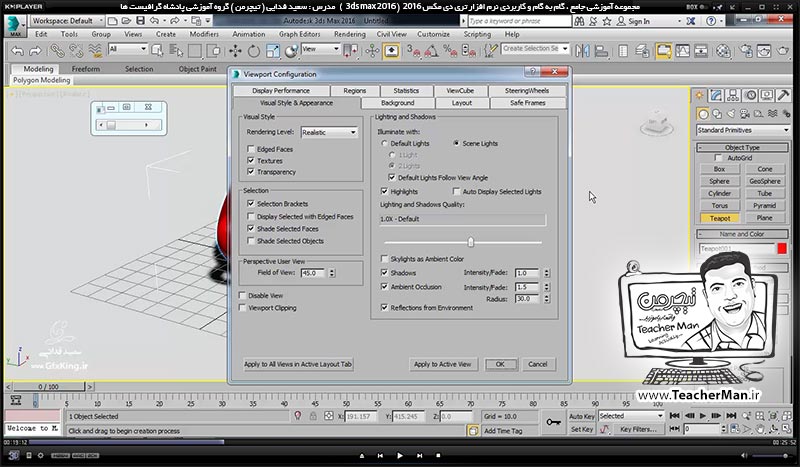This screenshot has height=467, width=800.
Task: Open Select by Name list icon
Action: tap(176, 51)
